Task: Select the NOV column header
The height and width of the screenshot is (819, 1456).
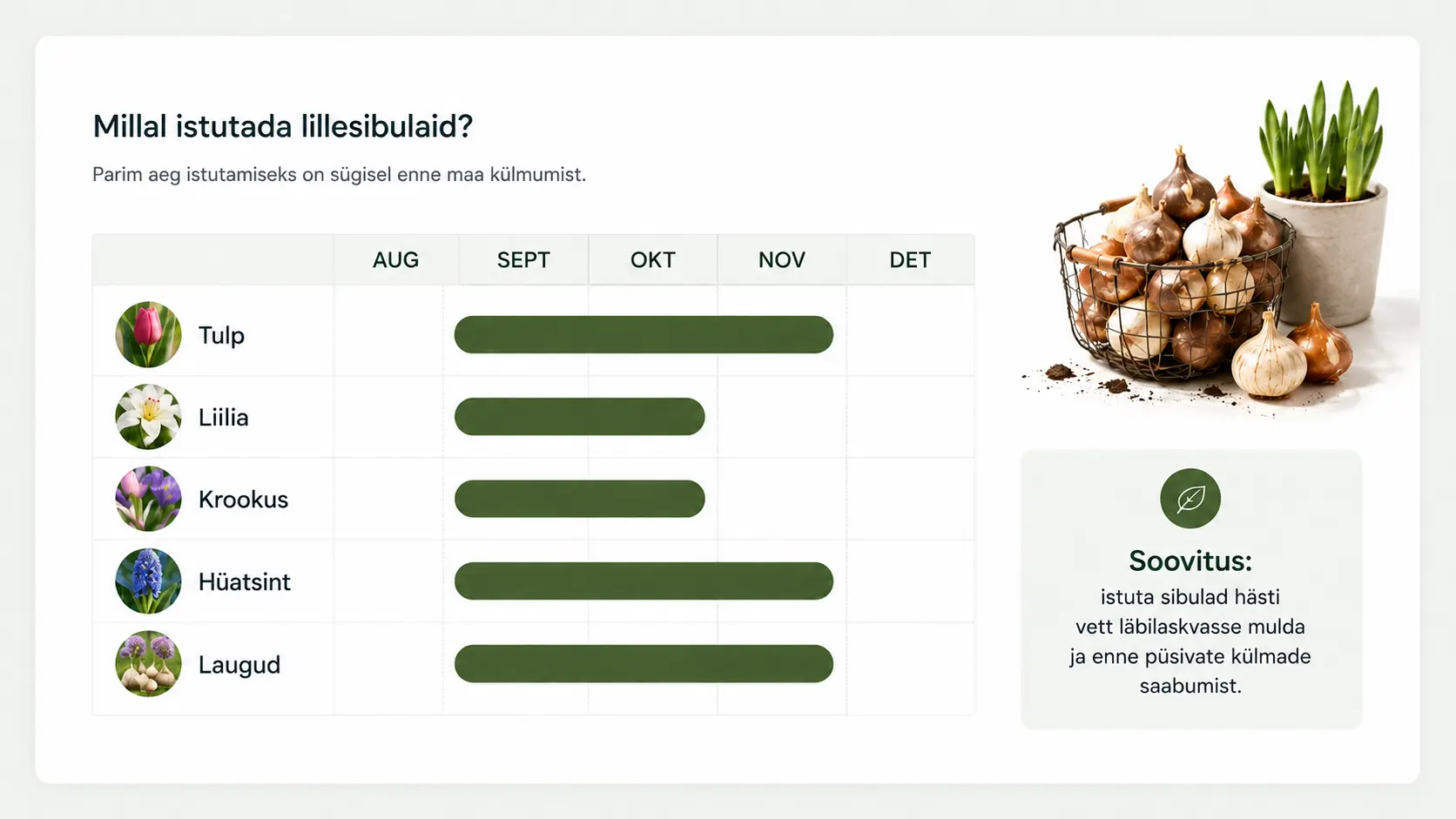Action: click(x=781, y=259)
